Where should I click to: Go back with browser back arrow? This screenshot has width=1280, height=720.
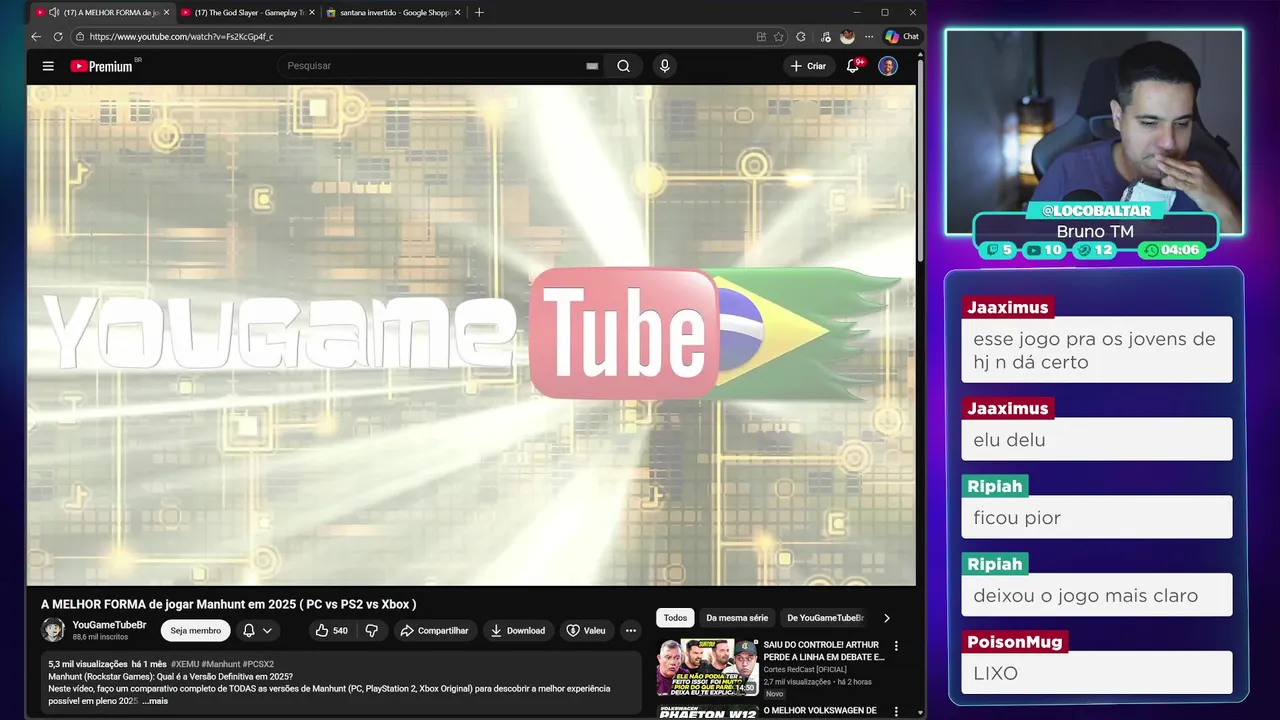pos(36,36)
